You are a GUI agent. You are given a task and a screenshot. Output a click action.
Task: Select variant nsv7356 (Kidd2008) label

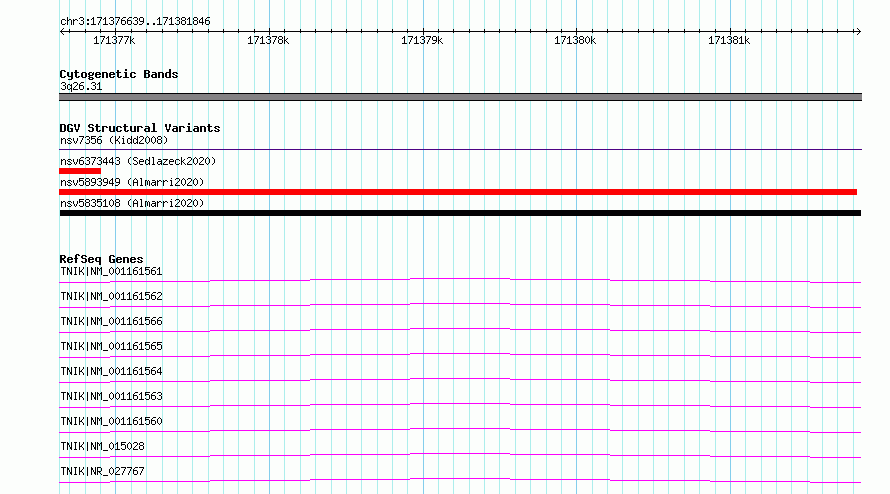click(x=114, y=140)
